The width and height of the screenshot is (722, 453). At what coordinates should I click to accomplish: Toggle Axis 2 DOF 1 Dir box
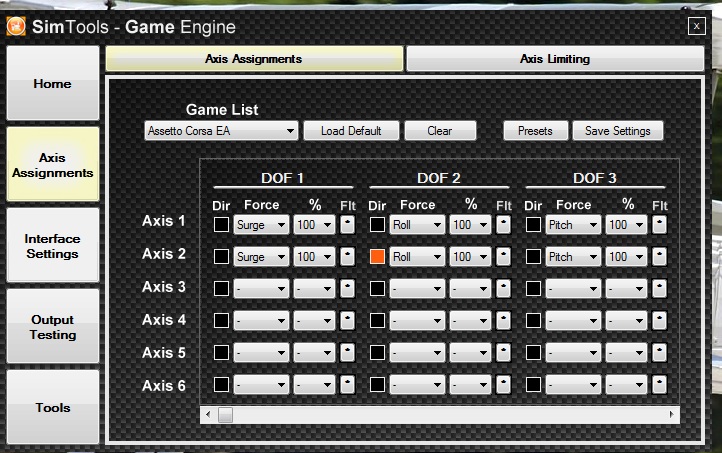[221, 256]
